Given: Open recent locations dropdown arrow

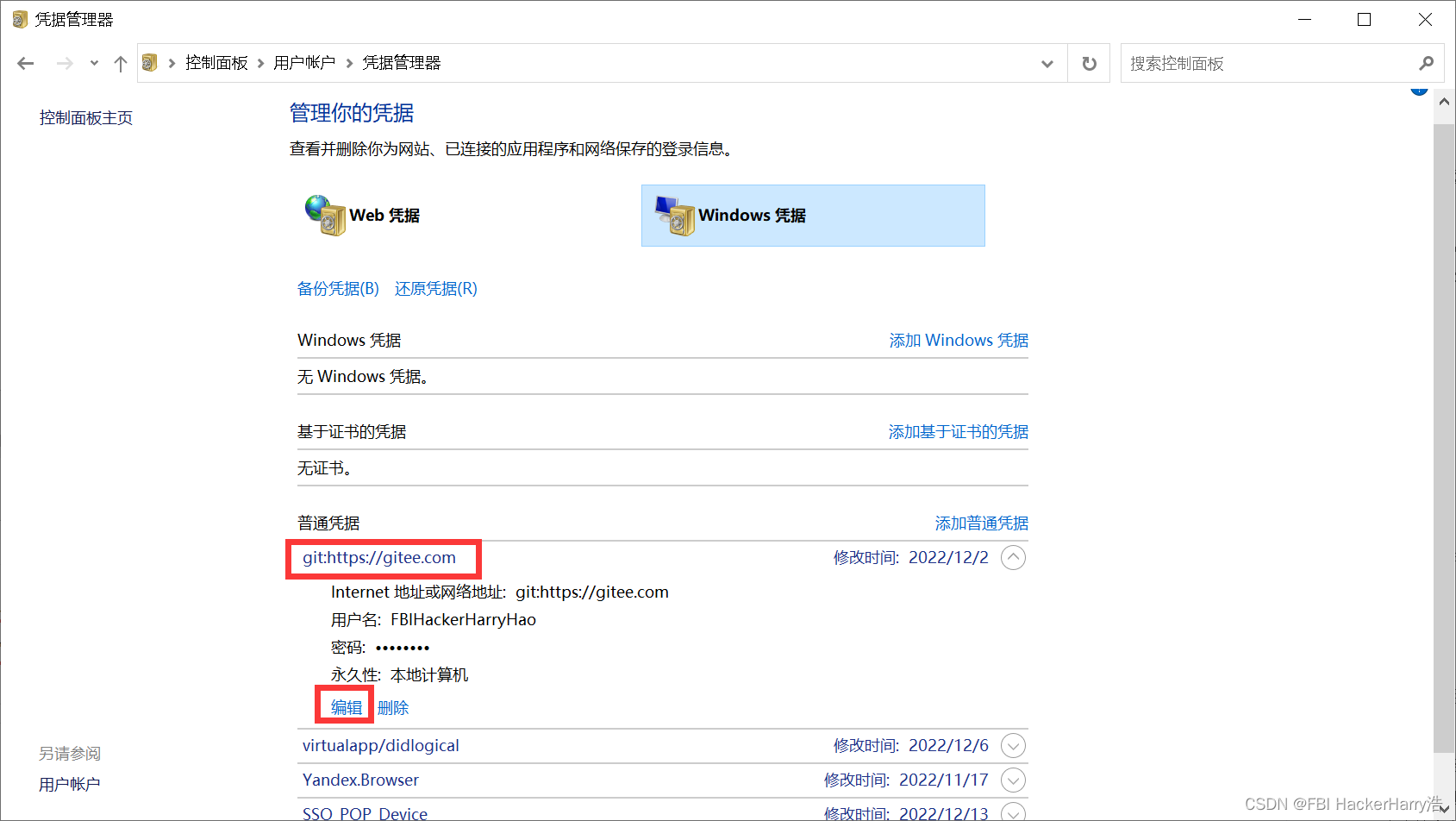Looking at the screenshot, I should [94, 63].
